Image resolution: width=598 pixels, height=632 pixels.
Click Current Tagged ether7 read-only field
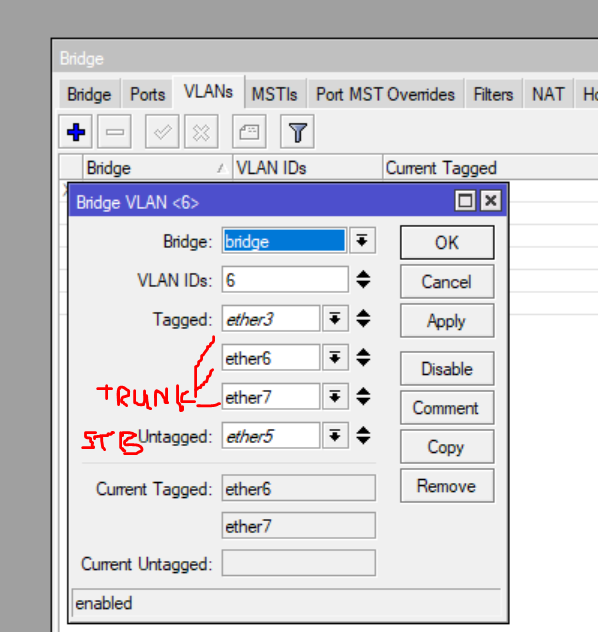pos(299,526)
